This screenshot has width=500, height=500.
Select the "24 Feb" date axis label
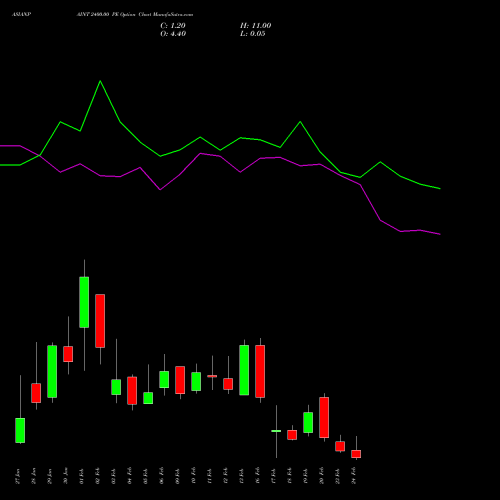[354, 476]
